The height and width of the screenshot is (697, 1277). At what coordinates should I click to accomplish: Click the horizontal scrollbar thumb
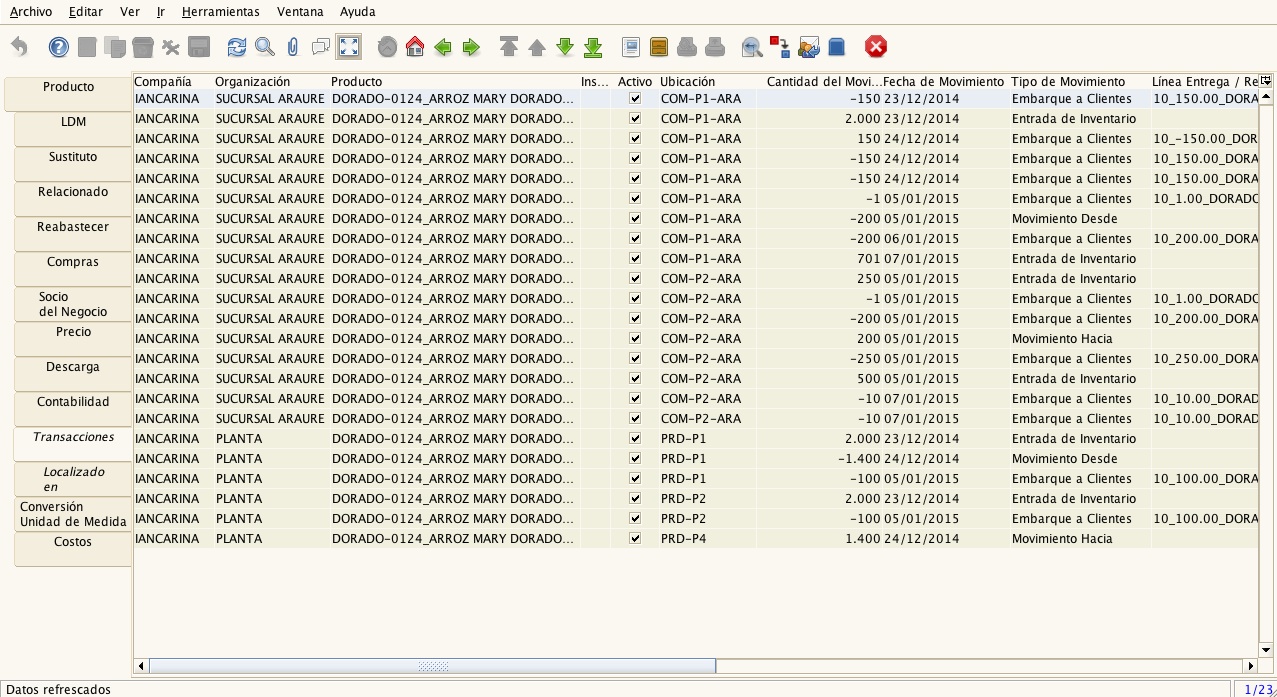click(x=432, y=666)
